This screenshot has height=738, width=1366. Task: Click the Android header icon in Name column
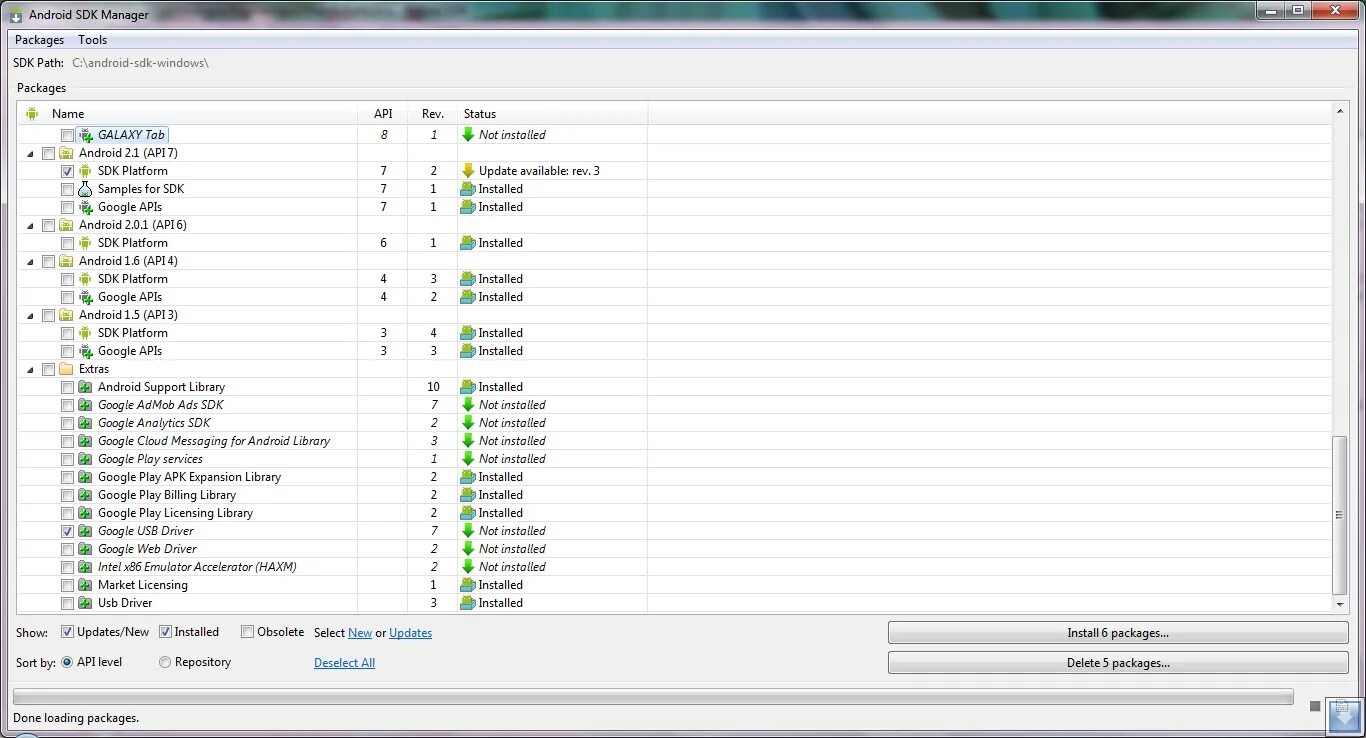pyautogui.click(x=32, y=113)
